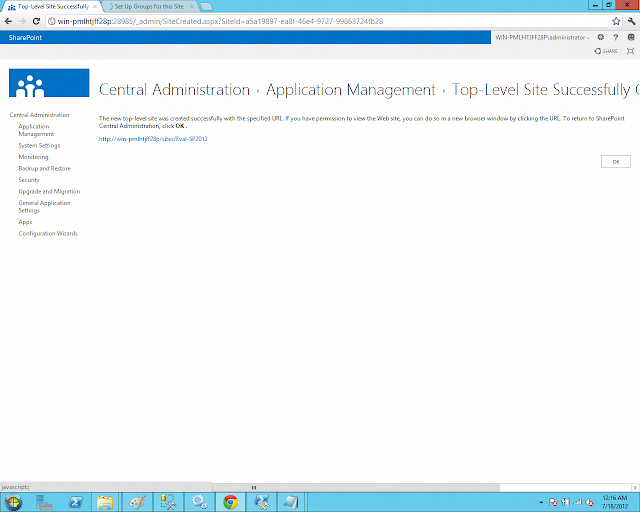
Task: Open SharePoint help question mark icon
Action: tap(616, 37)
